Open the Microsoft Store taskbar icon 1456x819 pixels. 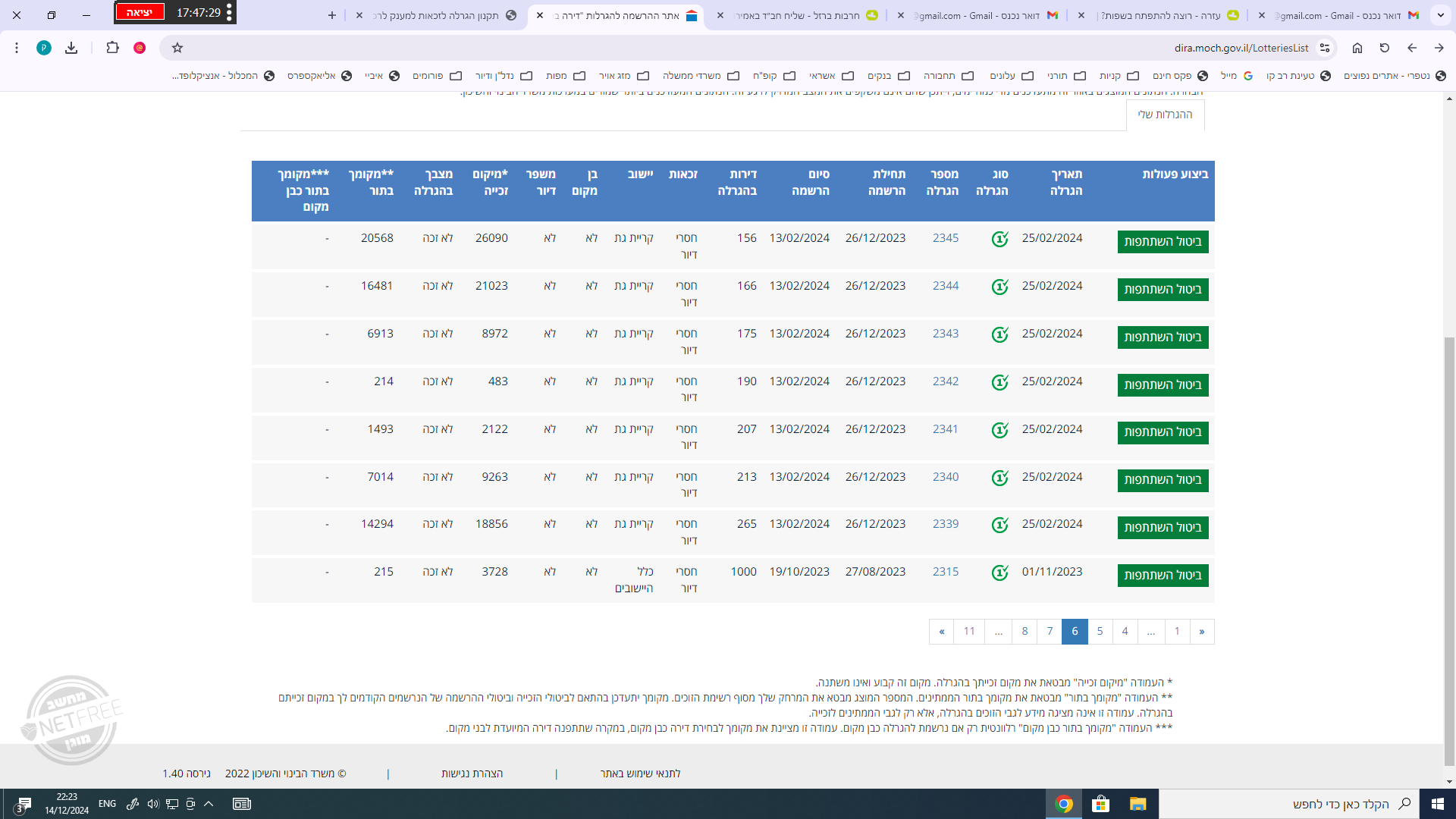point(1100,804)
